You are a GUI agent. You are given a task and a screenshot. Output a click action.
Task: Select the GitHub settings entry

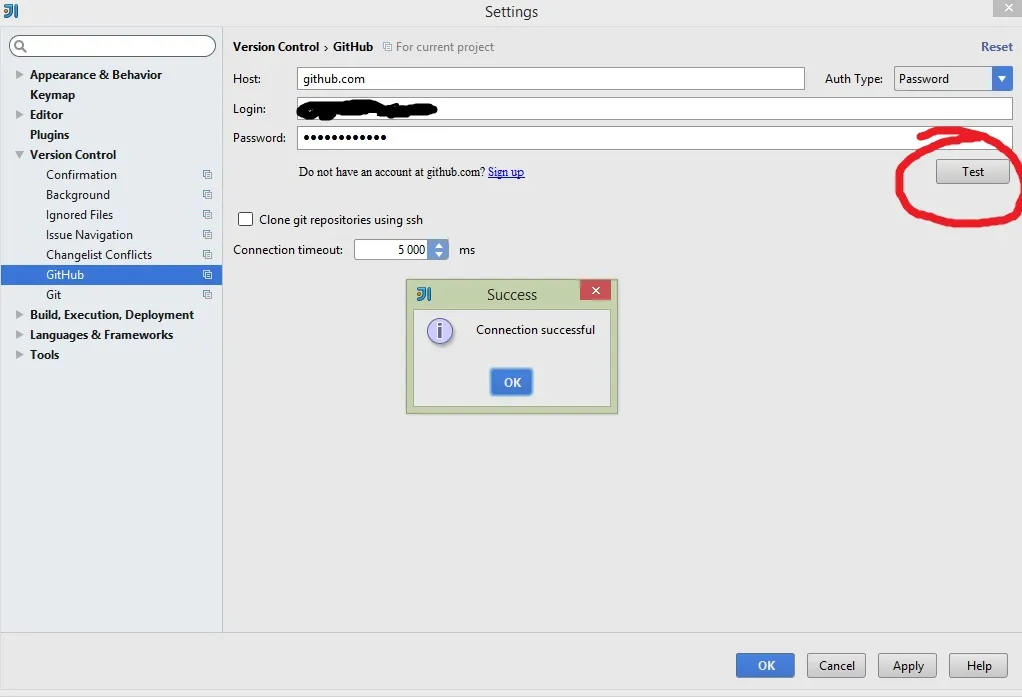click(111, 274)
